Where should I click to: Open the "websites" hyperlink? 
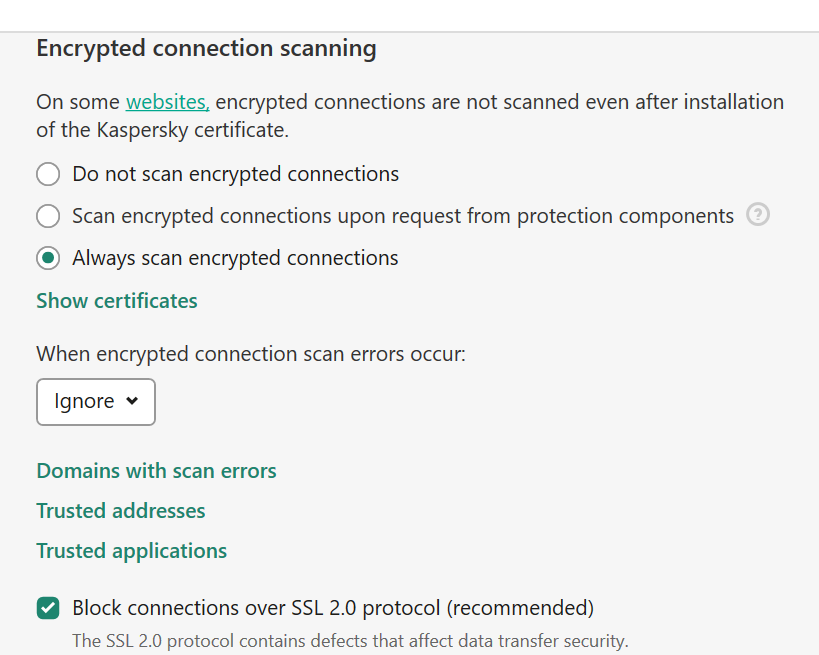coord(167,102)
